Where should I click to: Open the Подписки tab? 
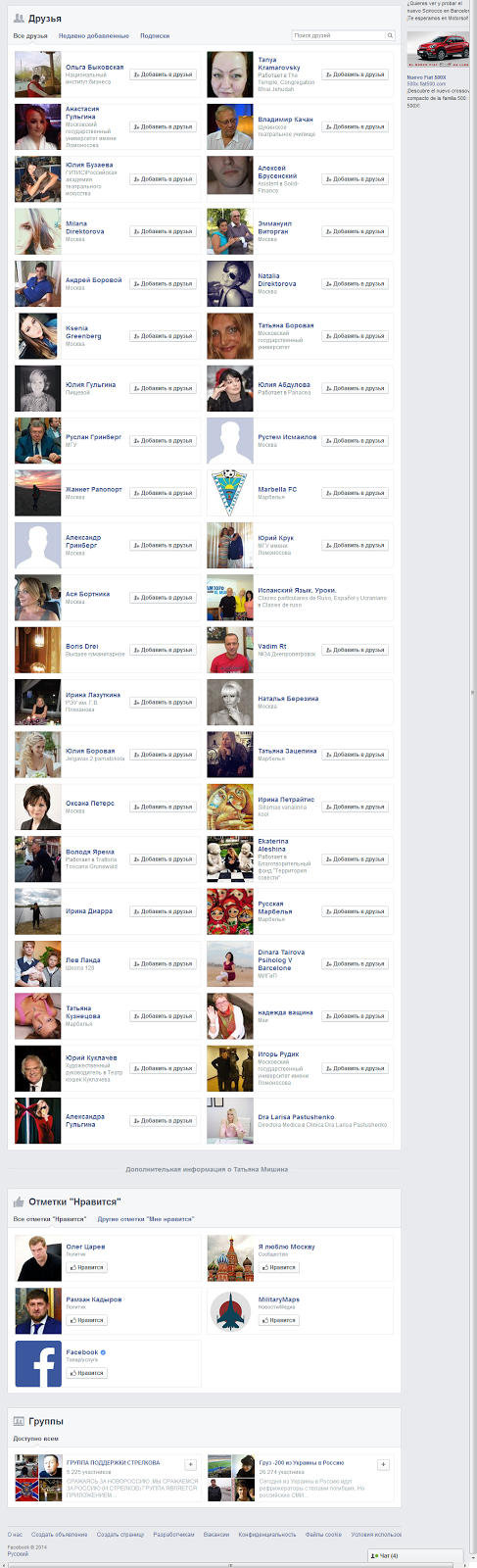[x=155, y=35]
